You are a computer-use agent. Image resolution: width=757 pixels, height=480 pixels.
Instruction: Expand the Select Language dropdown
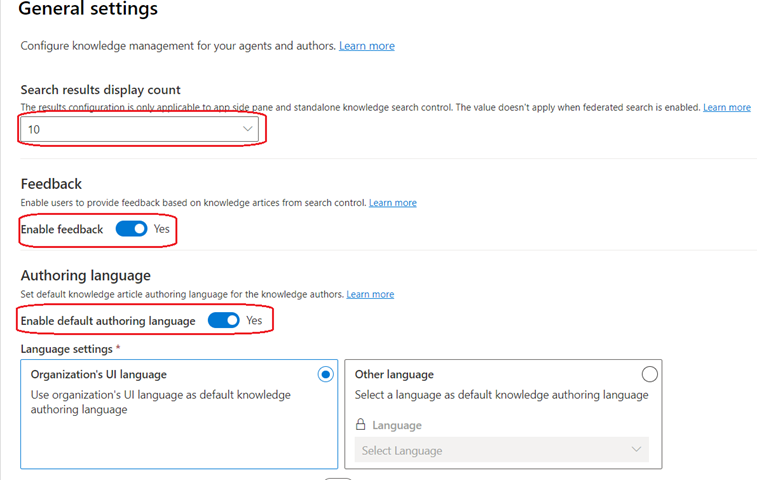click(502, 450)
